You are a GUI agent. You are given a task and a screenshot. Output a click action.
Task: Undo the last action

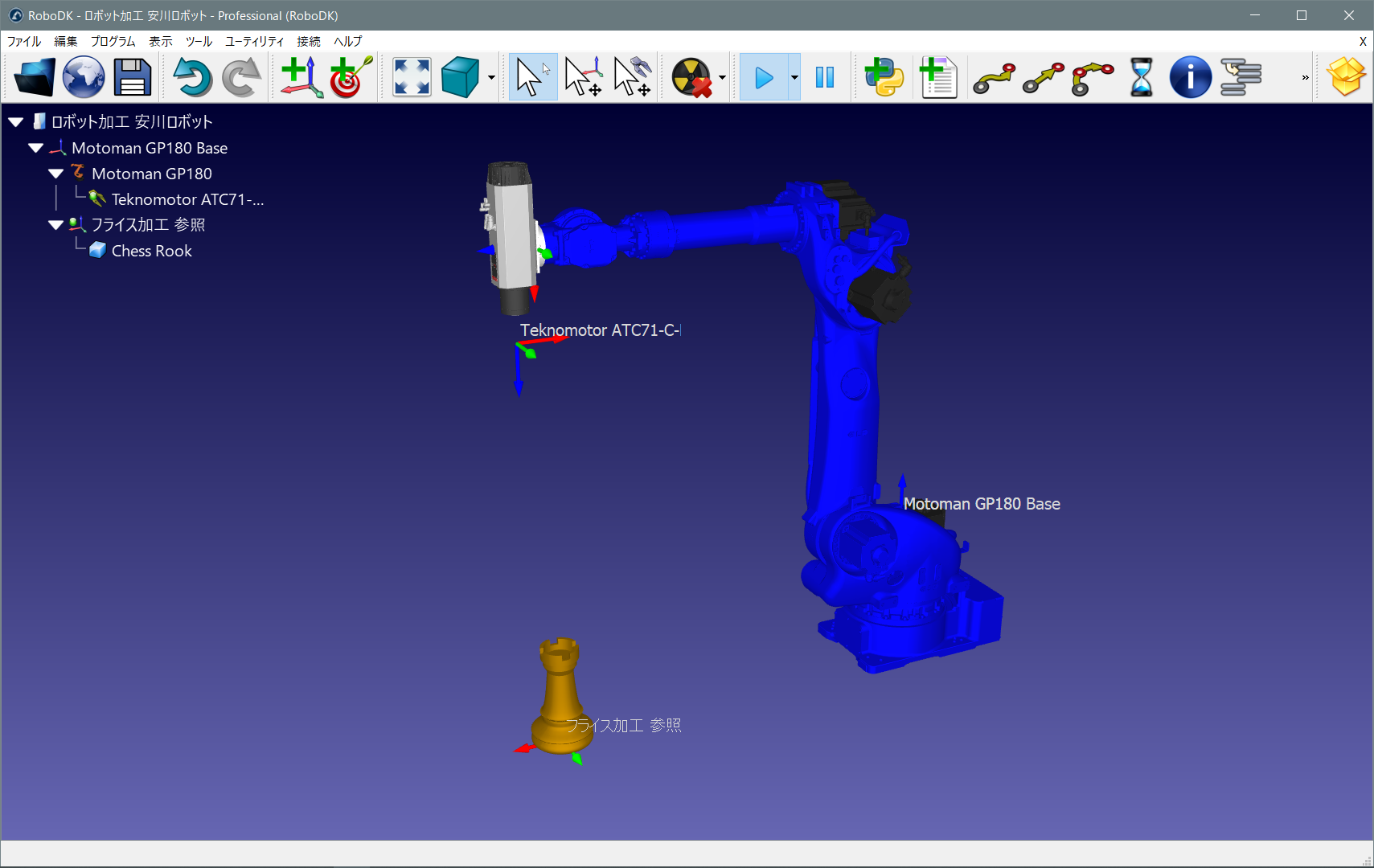point(192,78)
